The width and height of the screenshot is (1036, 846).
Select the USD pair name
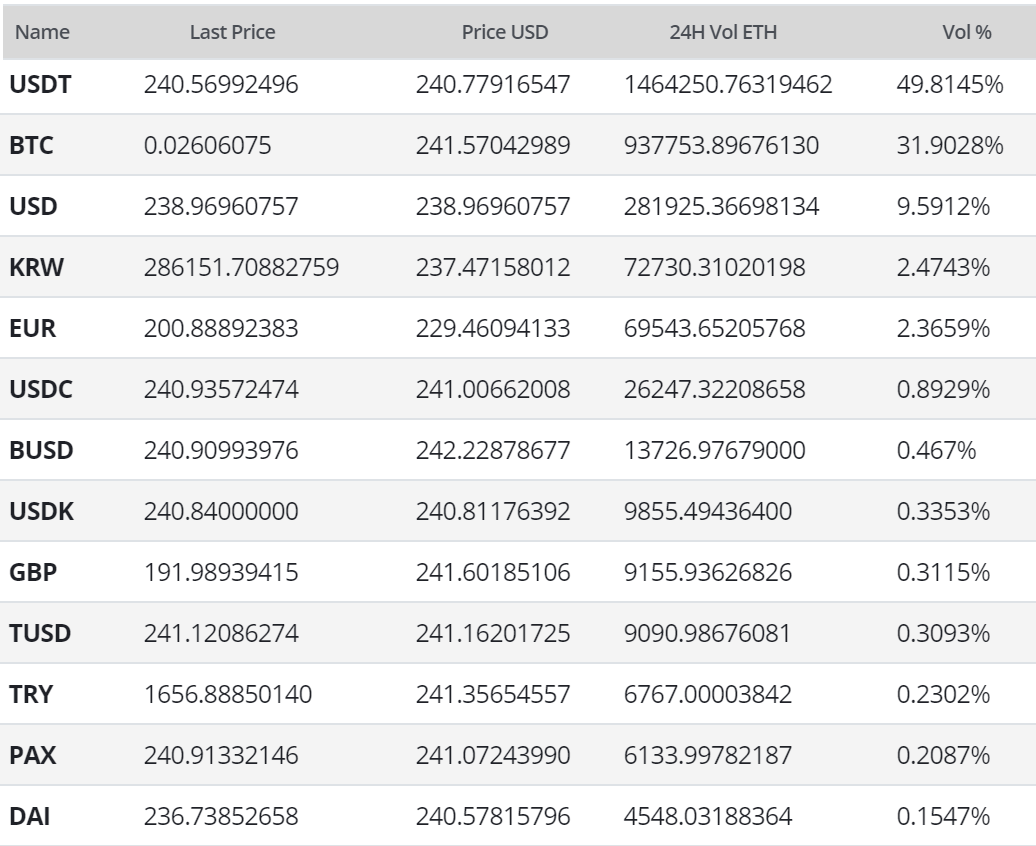(33, 207)
